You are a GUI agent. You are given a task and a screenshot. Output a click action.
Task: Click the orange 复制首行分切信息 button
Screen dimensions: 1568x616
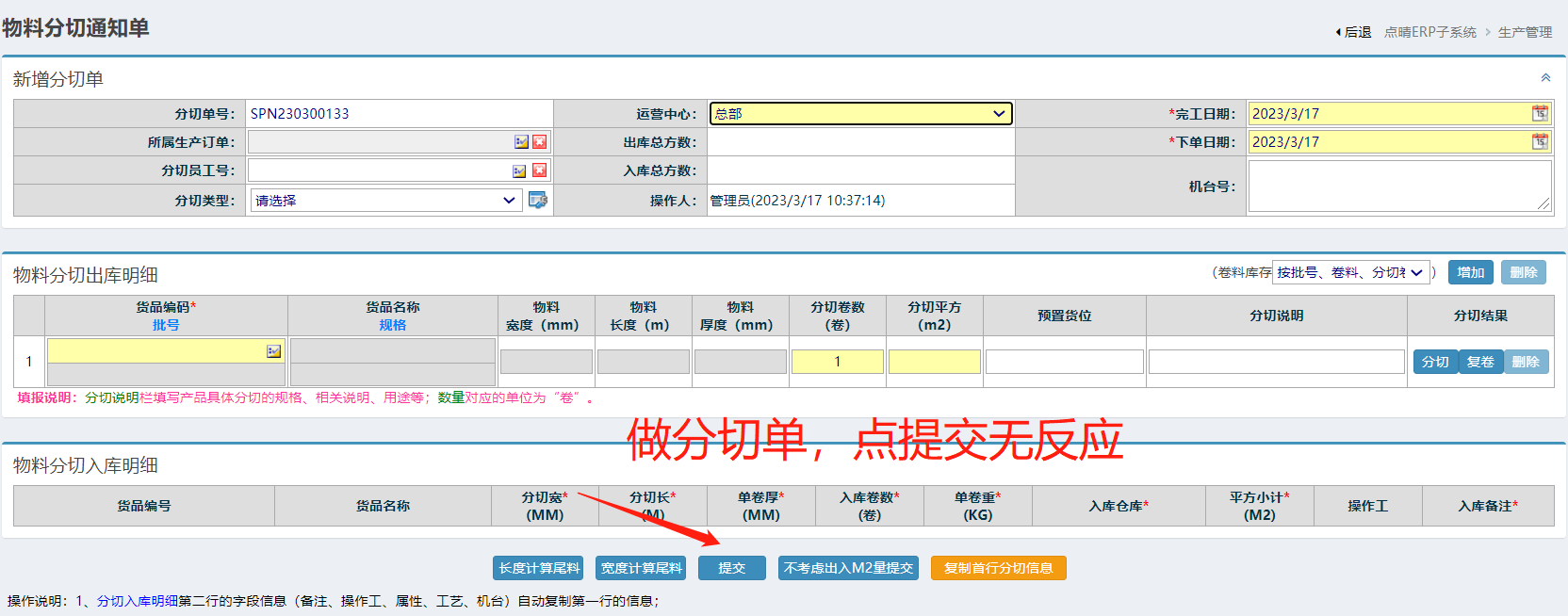(x=998, y=568)
